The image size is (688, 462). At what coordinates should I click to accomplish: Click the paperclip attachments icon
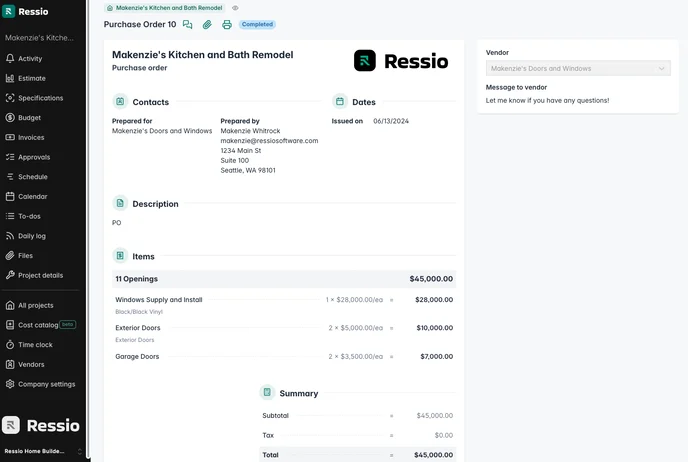[207, 25]
